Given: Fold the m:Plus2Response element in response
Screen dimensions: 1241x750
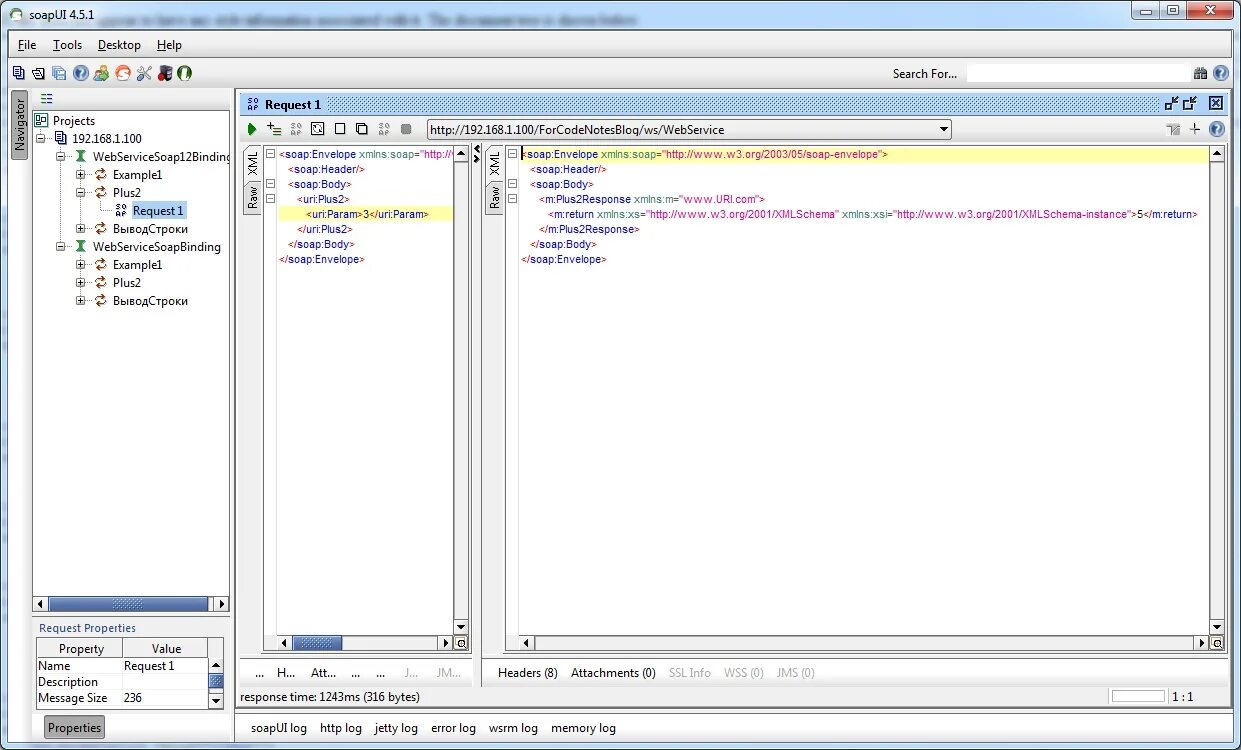Looking at the screenshot, I should pyautogui.click(x=513, y=199).
